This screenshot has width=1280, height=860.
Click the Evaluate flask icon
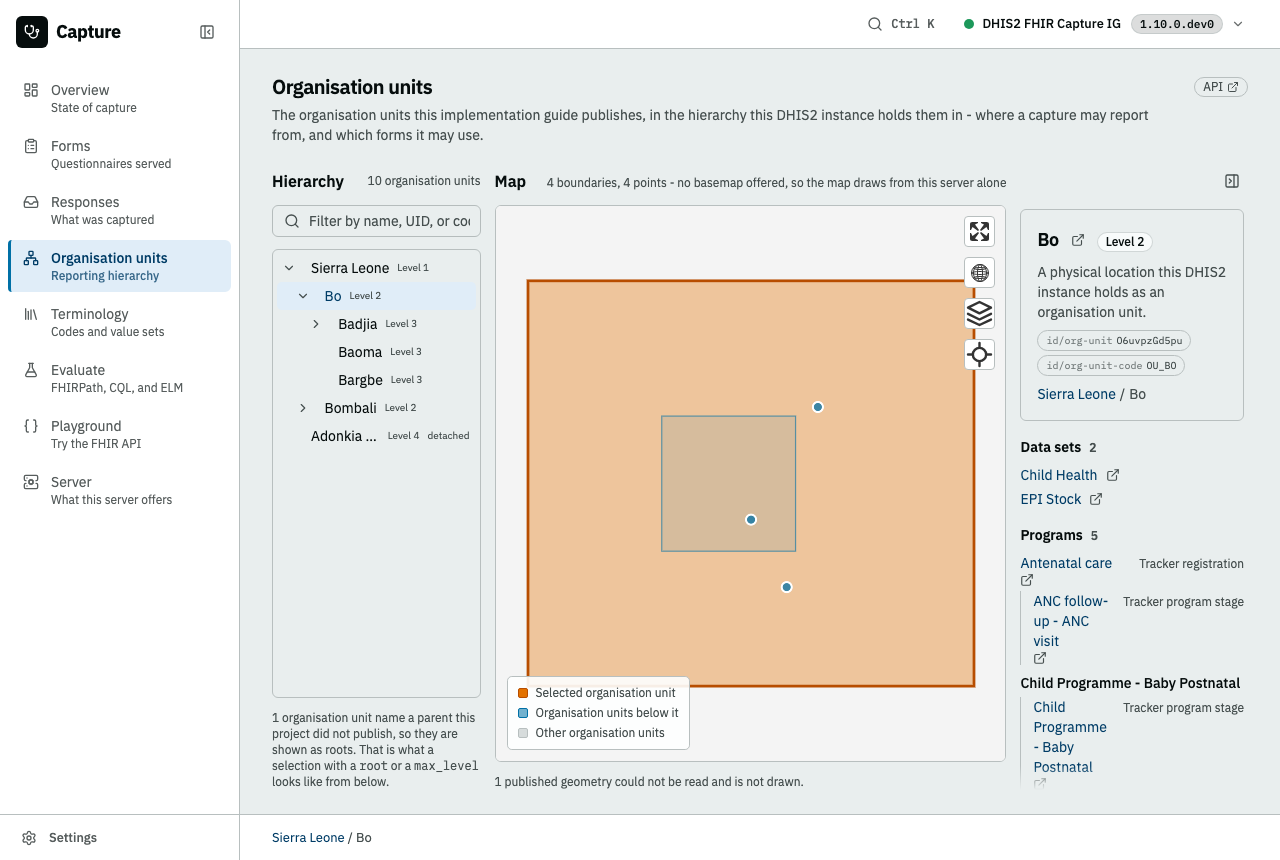[x=31, y=370]
